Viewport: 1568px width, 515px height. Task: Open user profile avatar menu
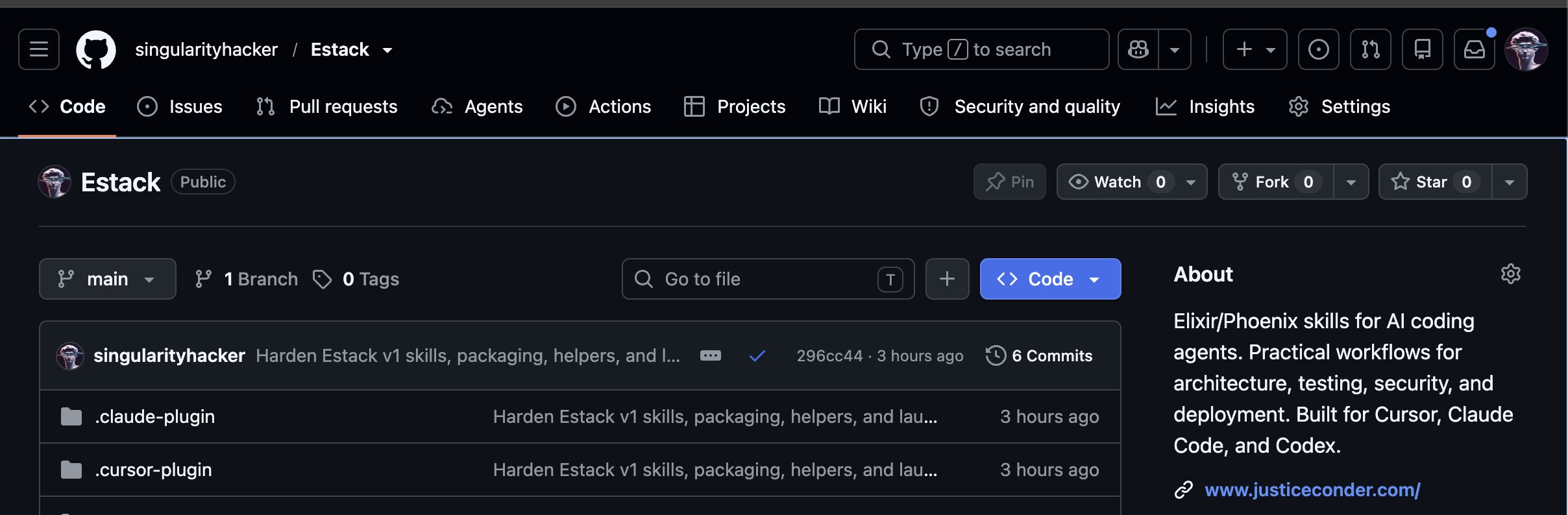[1526, 49]
